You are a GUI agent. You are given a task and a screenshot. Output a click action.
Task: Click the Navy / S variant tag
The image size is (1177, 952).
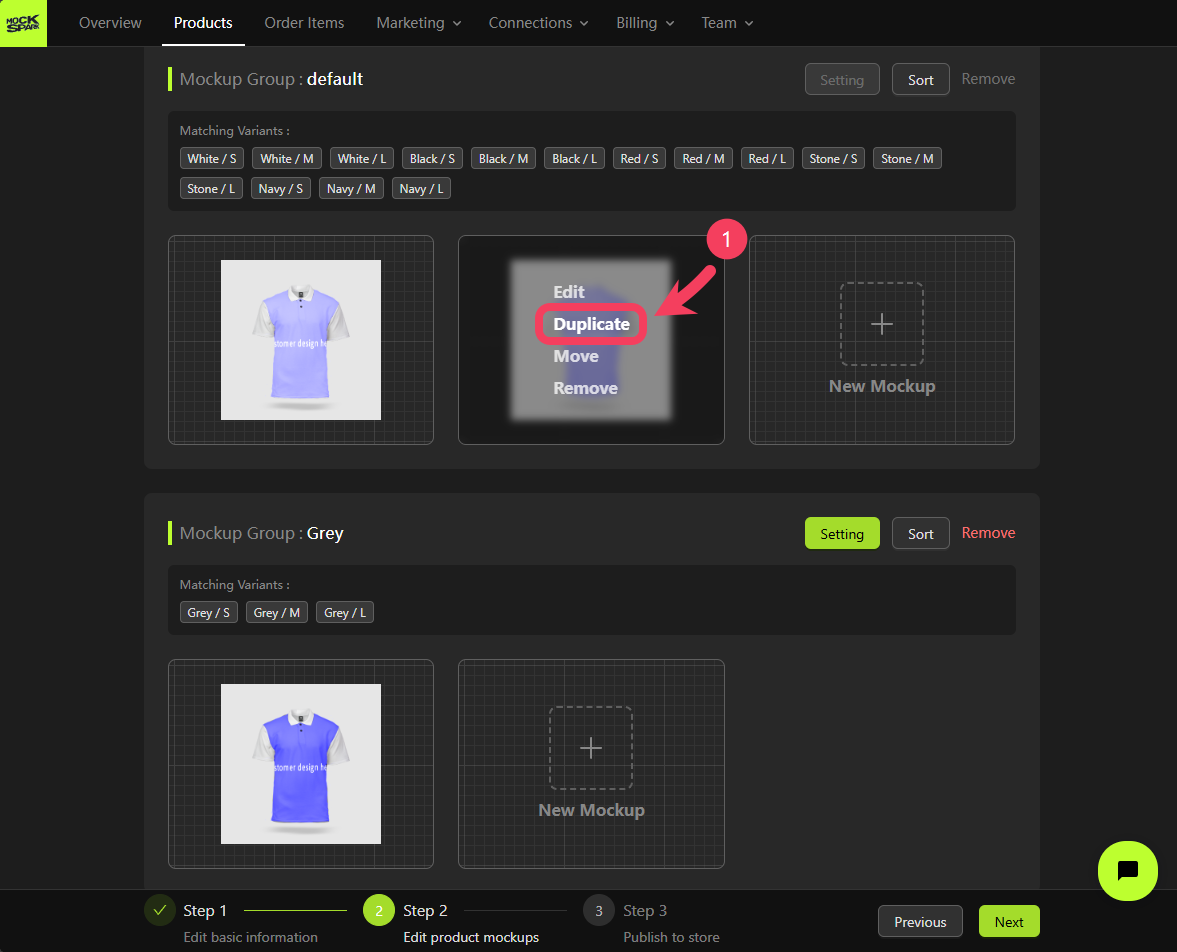(x=281, y=188)
